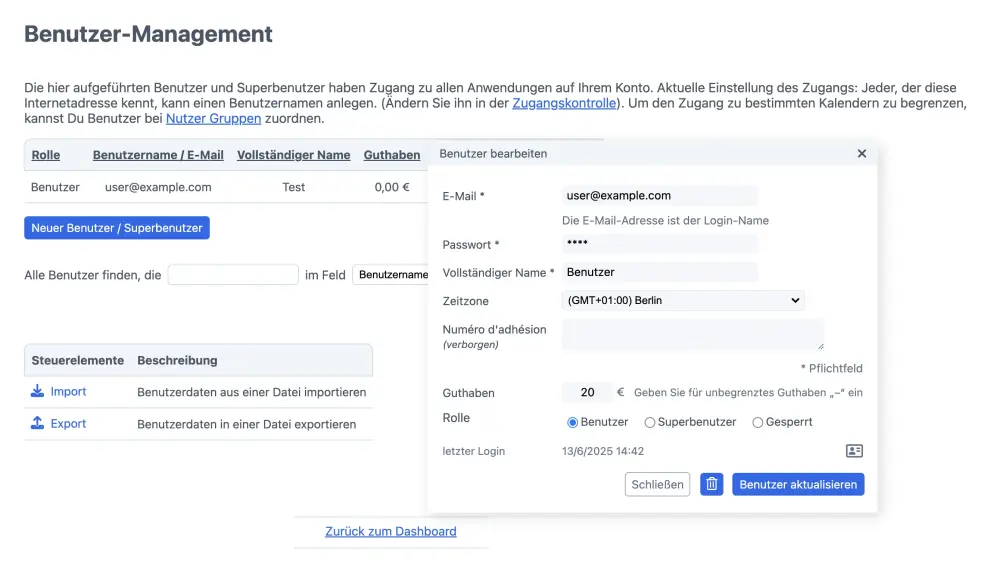Click the Import link

[x=68, y=392]
